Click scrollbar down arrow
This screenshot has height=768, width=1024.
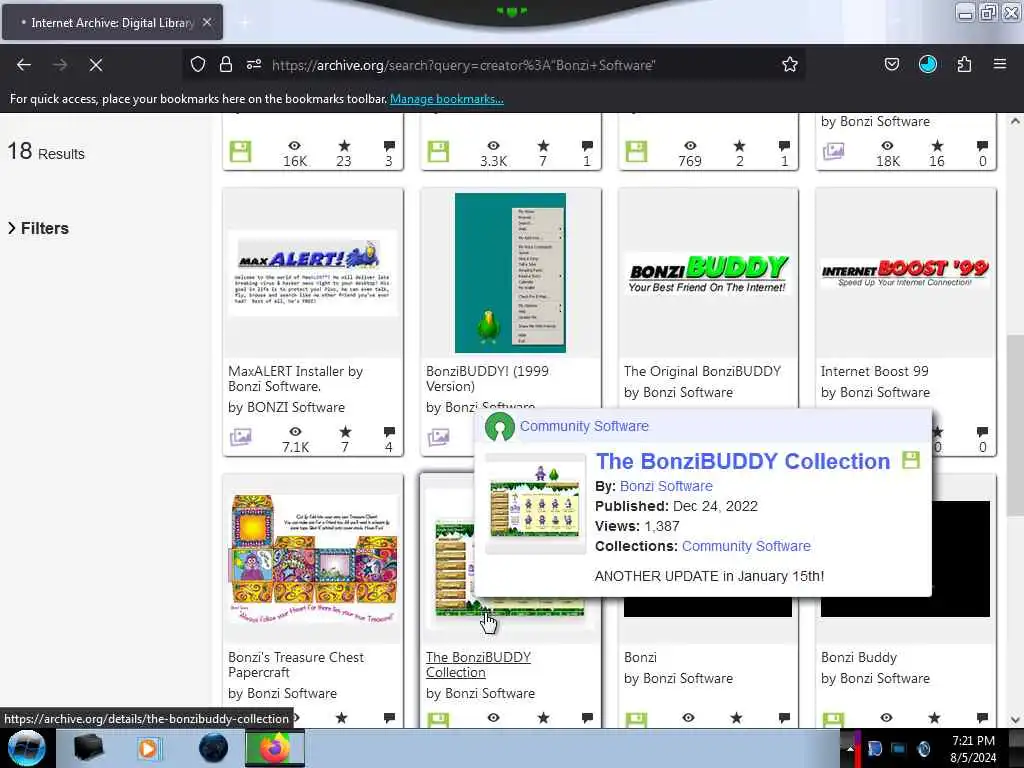(1014, 720)
